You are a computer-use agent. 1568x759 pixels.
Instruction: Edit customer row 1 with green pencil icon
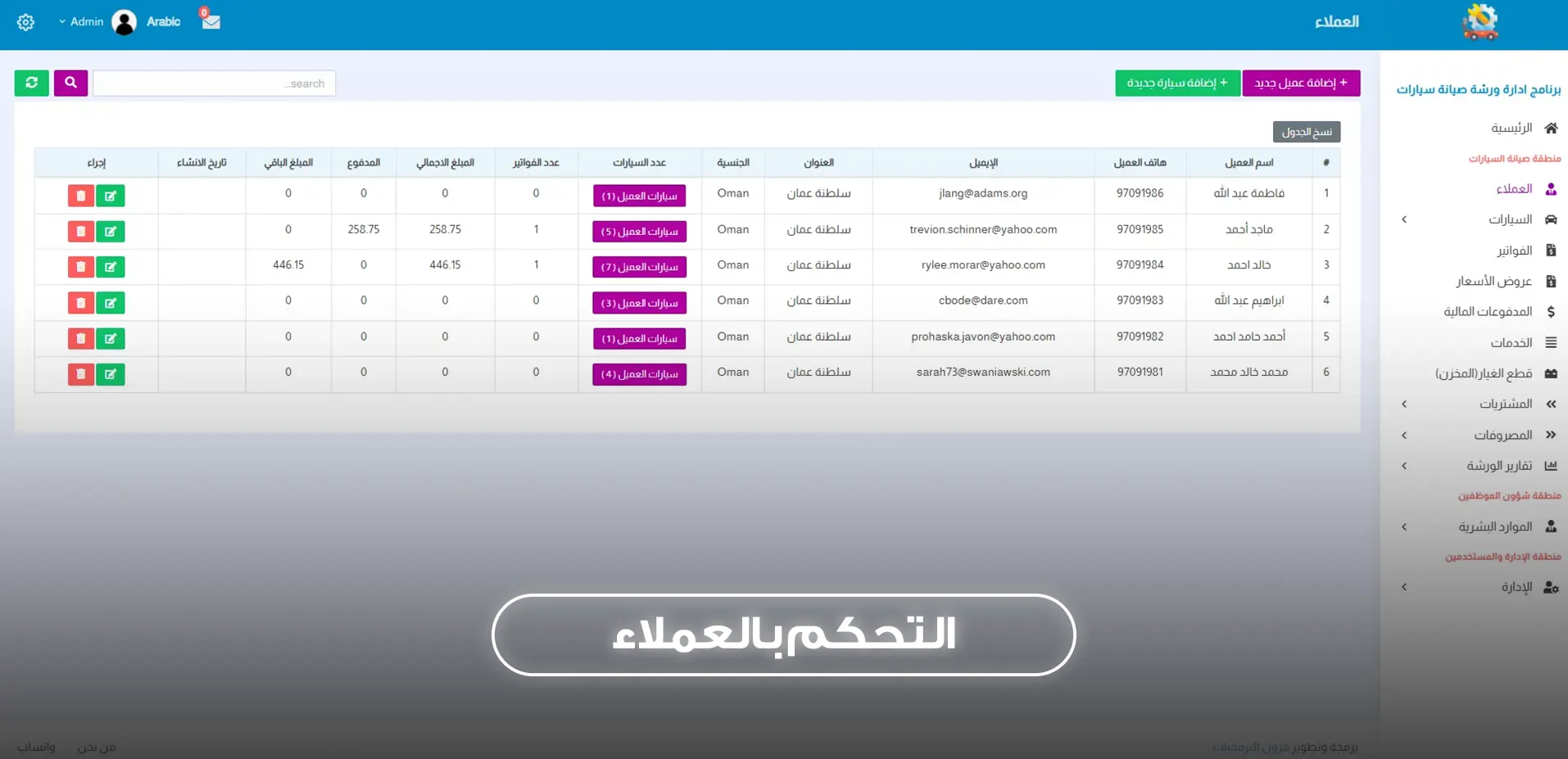pos(111,196)
